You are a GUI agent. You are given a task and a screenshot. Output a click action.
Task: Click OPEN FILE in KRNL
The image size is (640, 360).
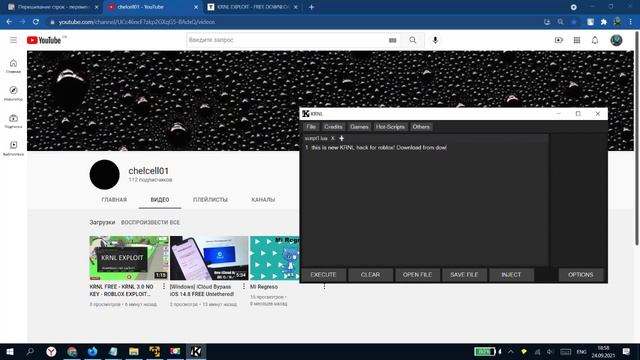click(417, 275)
